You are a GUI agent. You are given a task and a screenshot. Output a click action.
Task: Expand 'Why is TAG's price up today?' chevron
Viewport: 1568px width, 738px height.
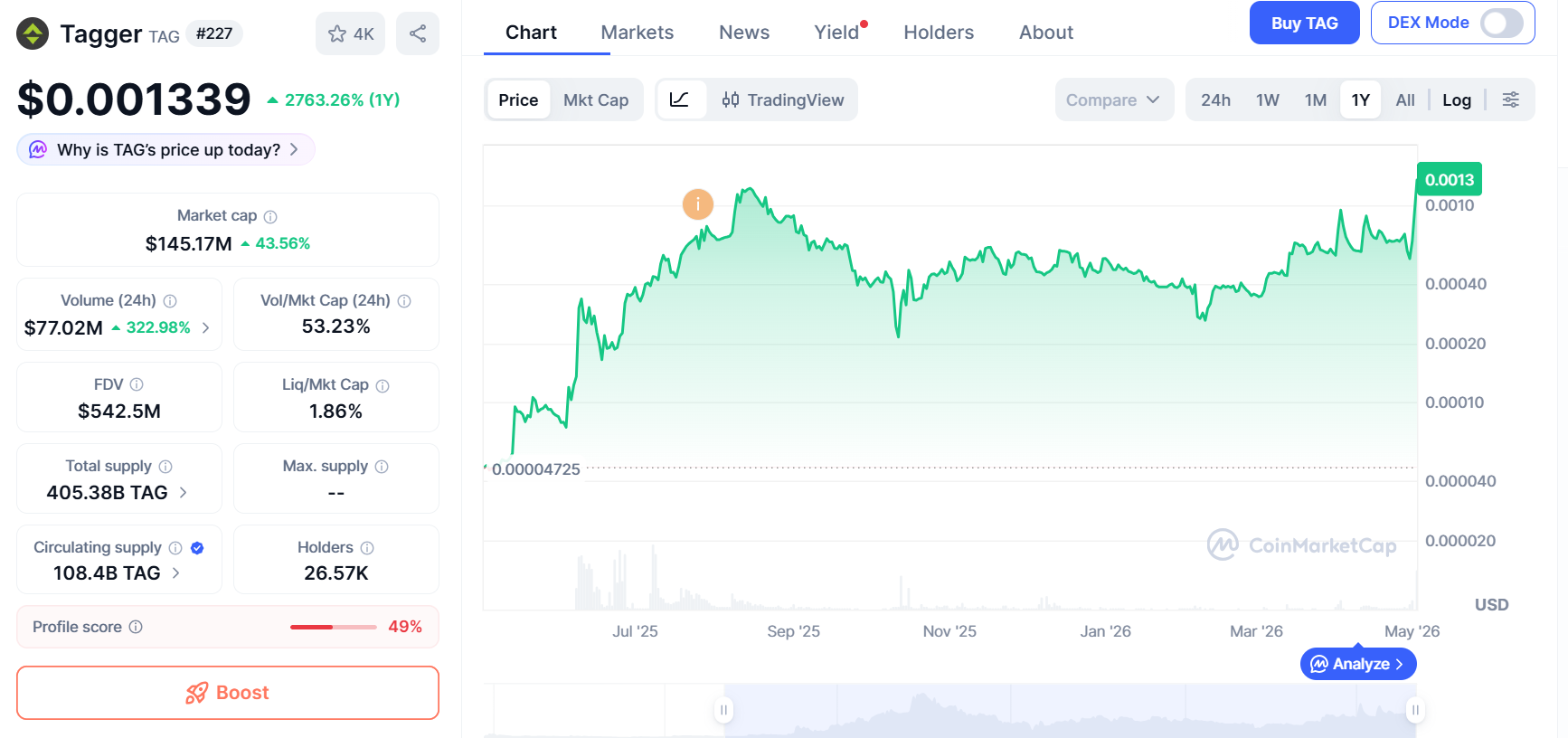(294, 149)
